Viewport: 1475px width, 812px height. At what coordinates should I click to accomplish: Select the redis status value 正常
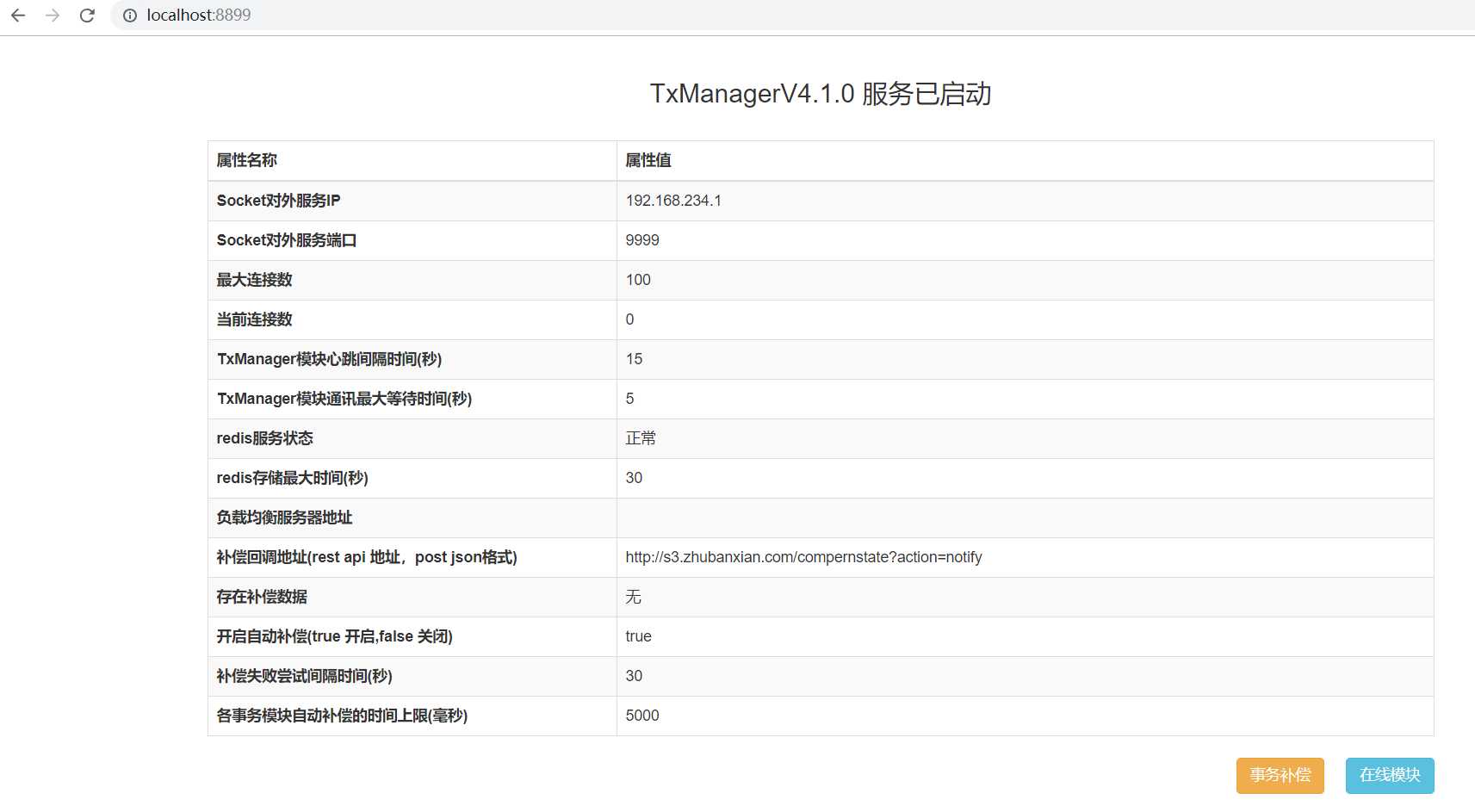pyautogui.click(x=641, y=438)
